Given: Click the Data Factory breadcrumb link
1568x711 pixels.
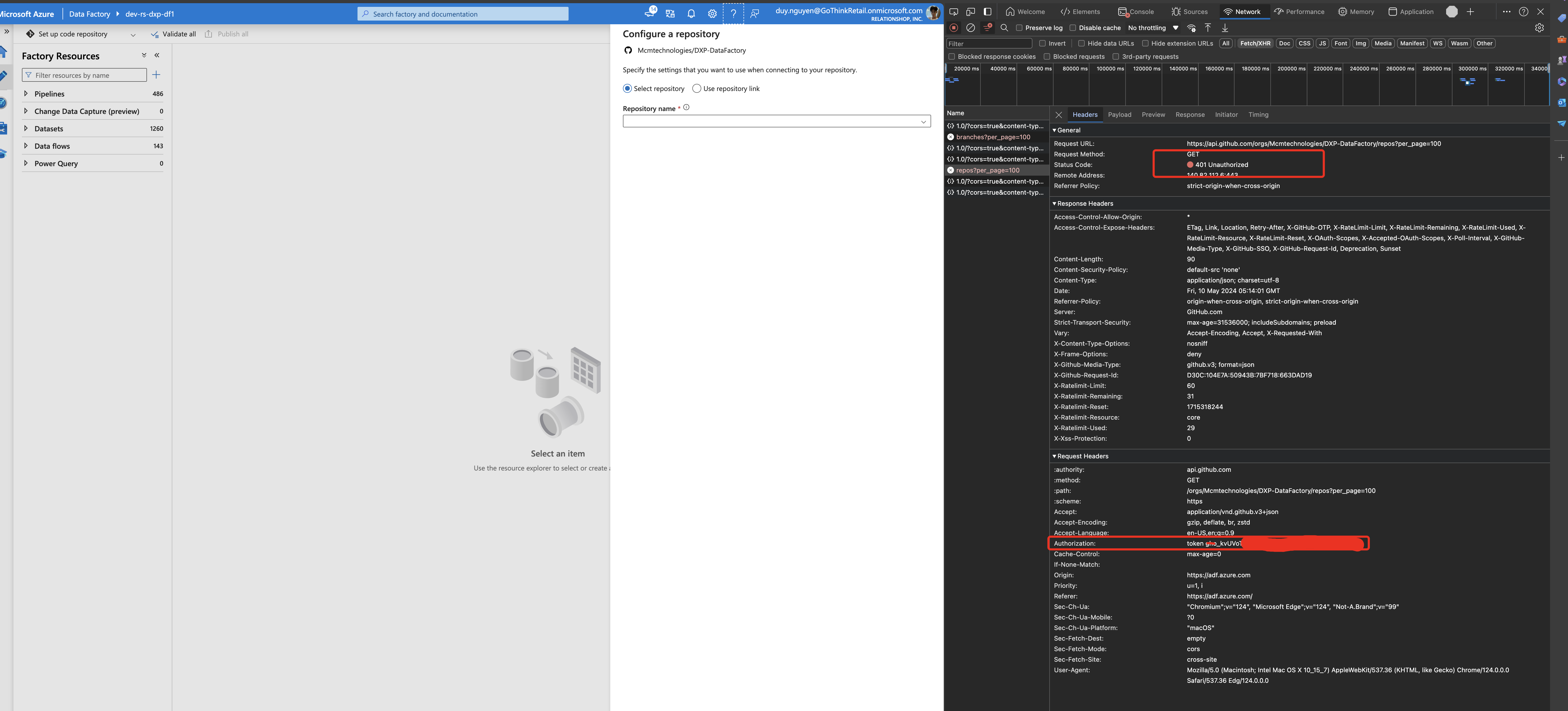Looking at the screenshot, I should pos(89,14).
